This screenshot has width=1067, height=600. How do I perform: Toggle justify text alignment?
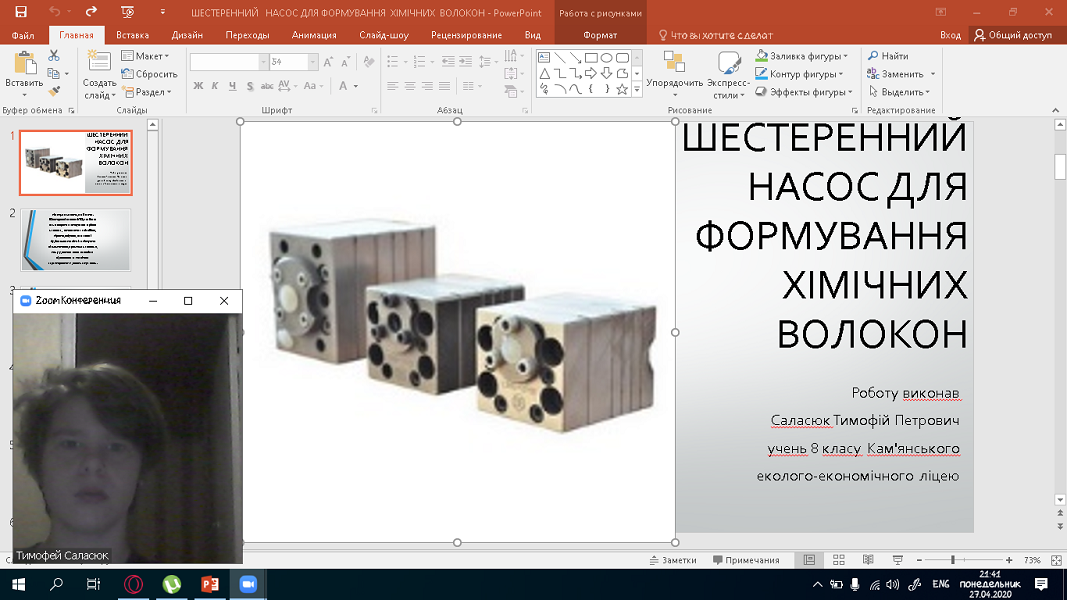pos(444,86)
